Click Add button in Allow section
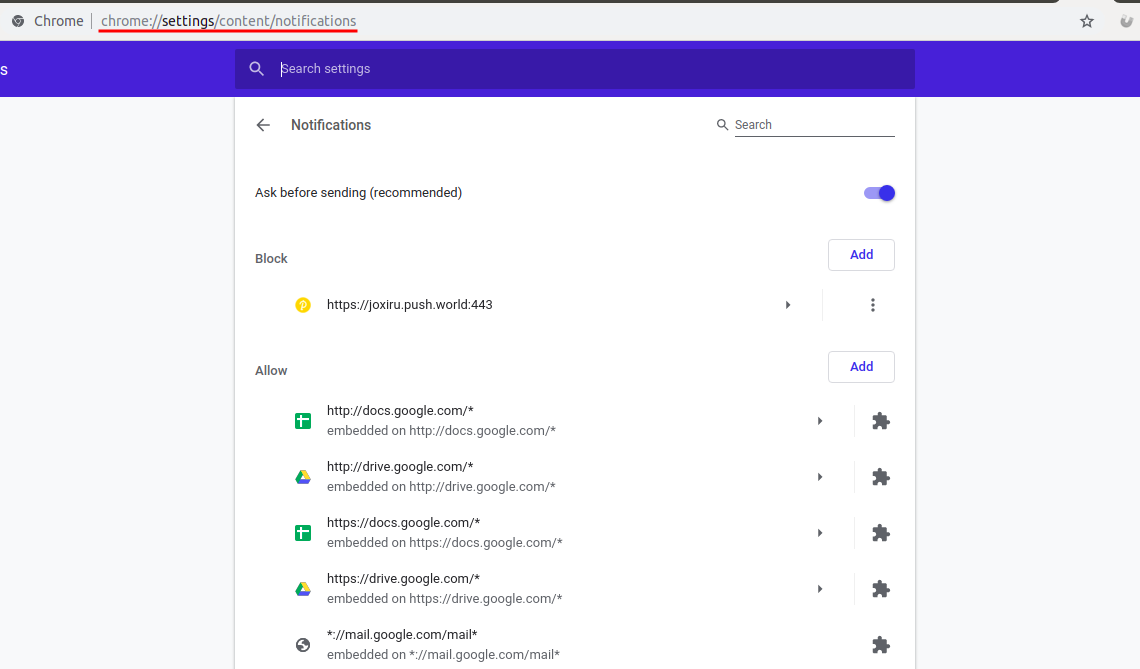The height and width of the screenshot is (669, 1140). tap(862, 366)
